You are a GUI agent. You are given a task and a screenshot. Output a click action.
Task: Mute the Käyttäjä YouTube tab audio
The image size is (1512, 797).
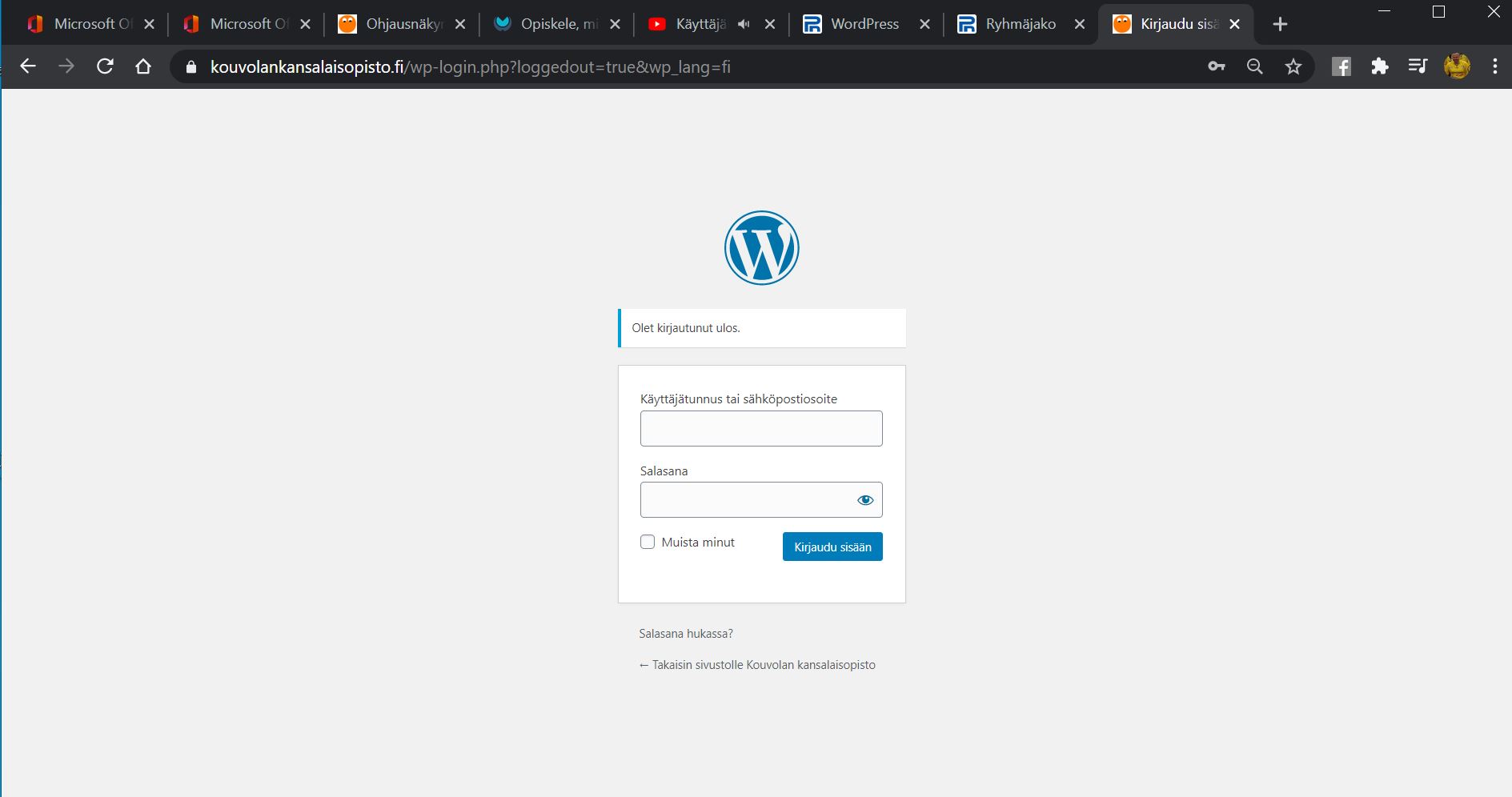pyautogui.click(x=744, y=24)
